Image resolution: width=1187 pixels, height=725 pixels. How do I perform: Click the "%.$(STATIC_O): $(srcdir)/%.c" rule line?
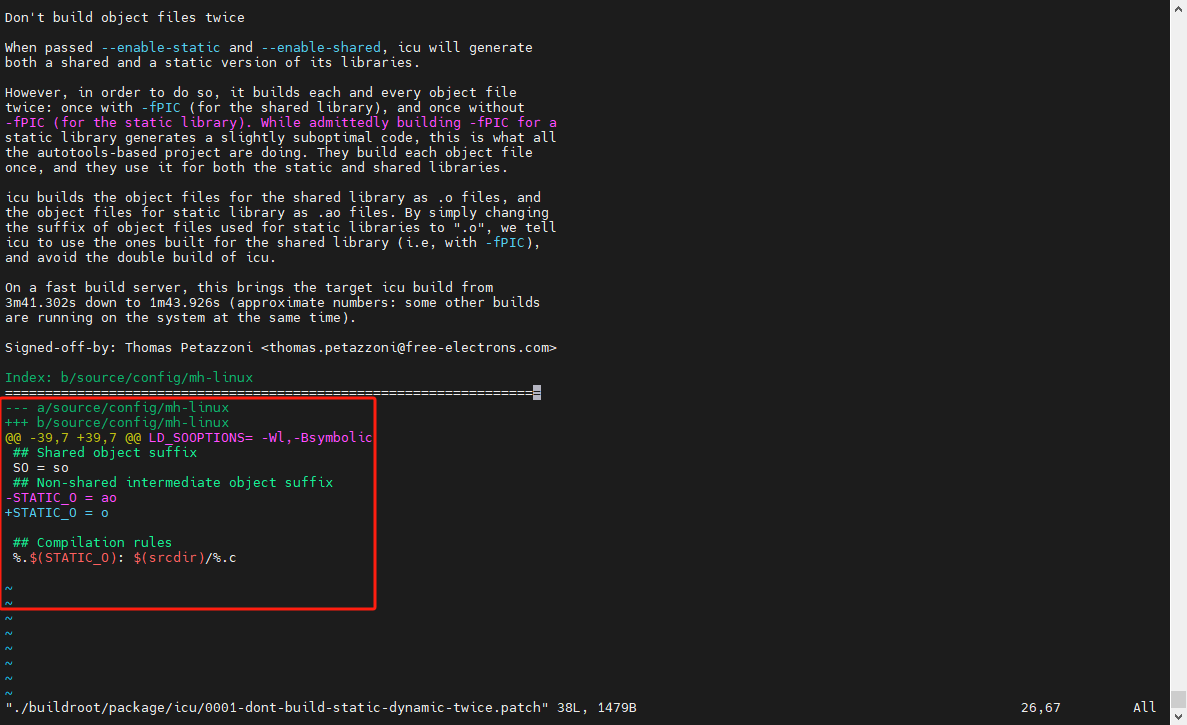[124, 558]
